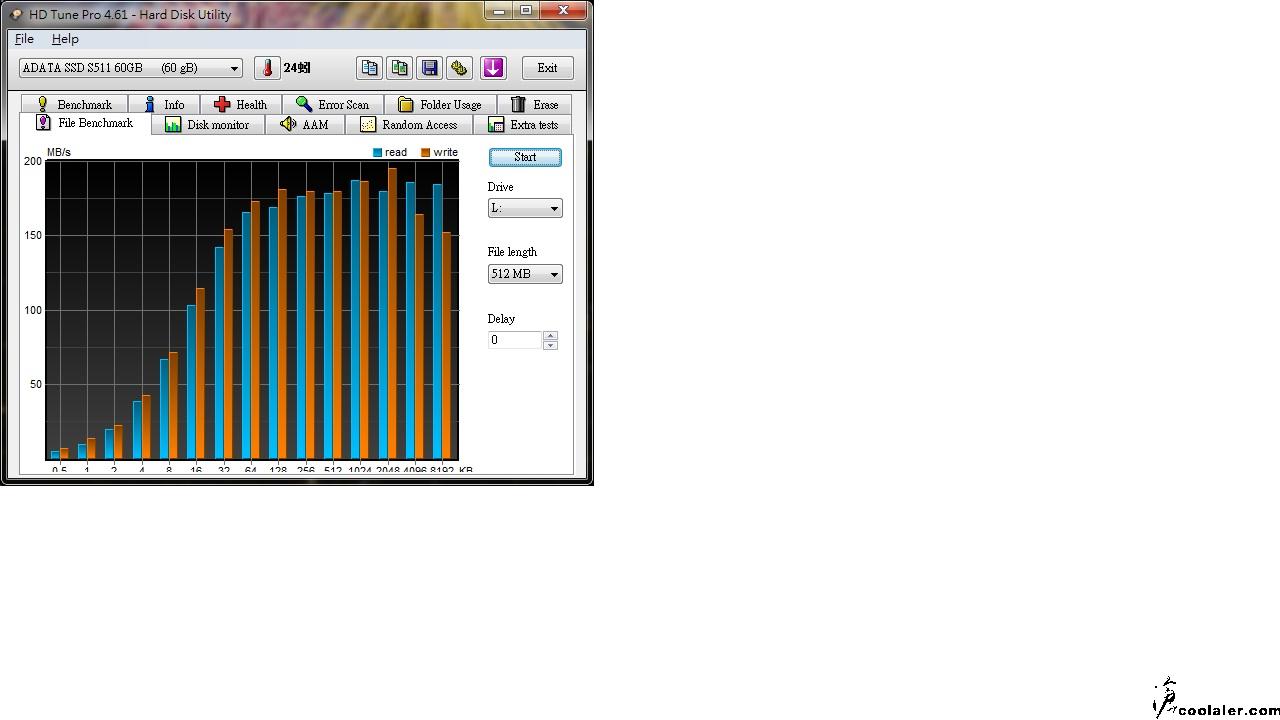This screenshot has width=1280, height=720.
Task: Open the Erase tab
Action: pyautogui.click(x=534, y=104)
